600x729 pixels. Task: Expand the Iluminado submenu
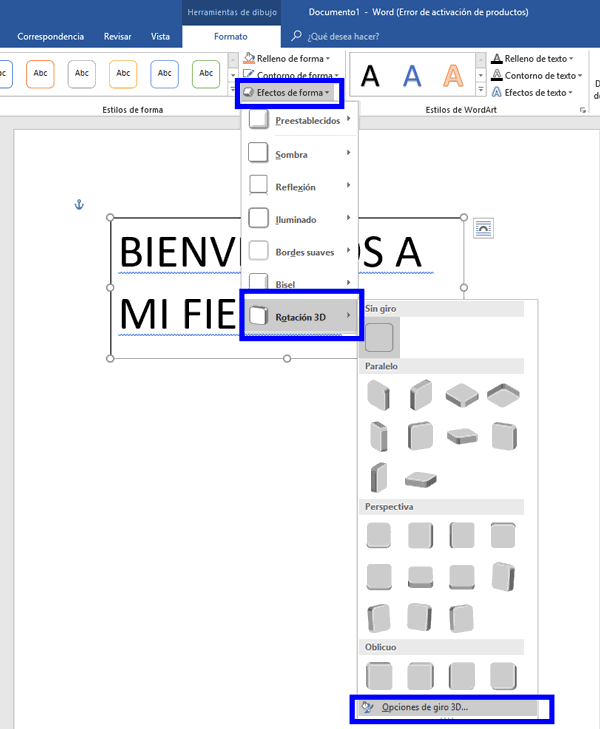(300, 219)
